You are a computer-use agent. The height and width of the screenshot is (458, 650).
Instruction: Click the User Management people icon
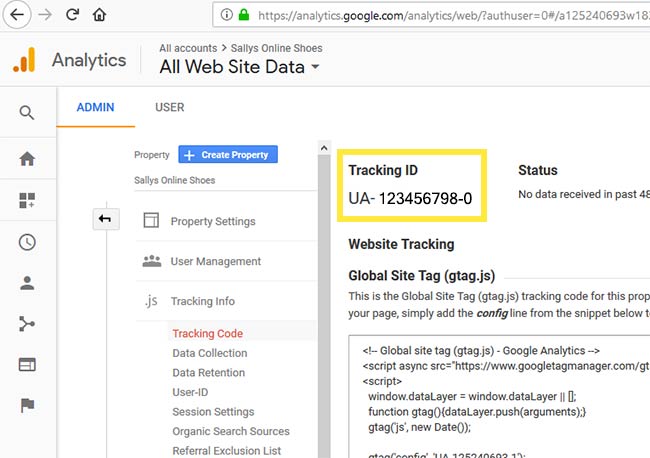(152, 261)
